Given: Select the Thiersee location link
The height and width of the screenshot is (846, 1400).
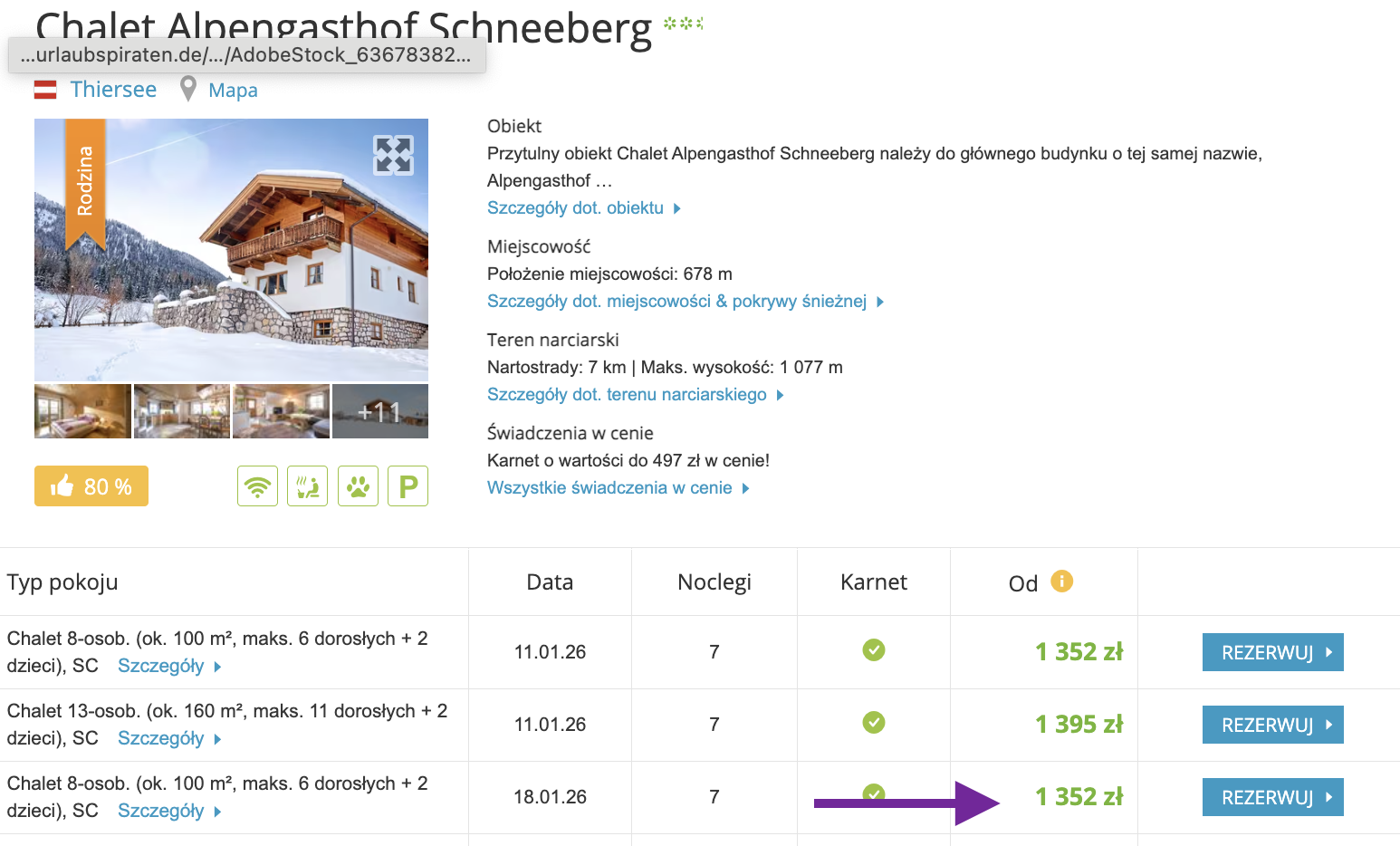Looking at the screenshot, I should 113,89.
